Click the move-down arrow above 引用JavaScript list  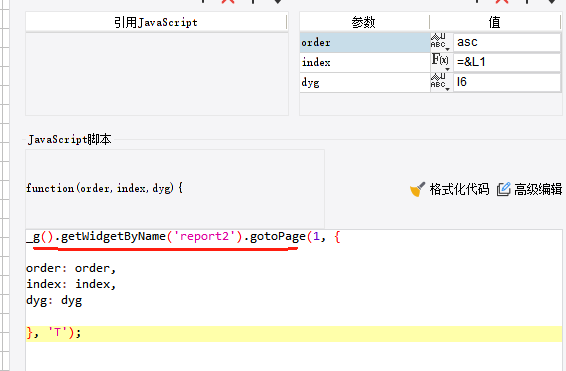click(278, 1)
